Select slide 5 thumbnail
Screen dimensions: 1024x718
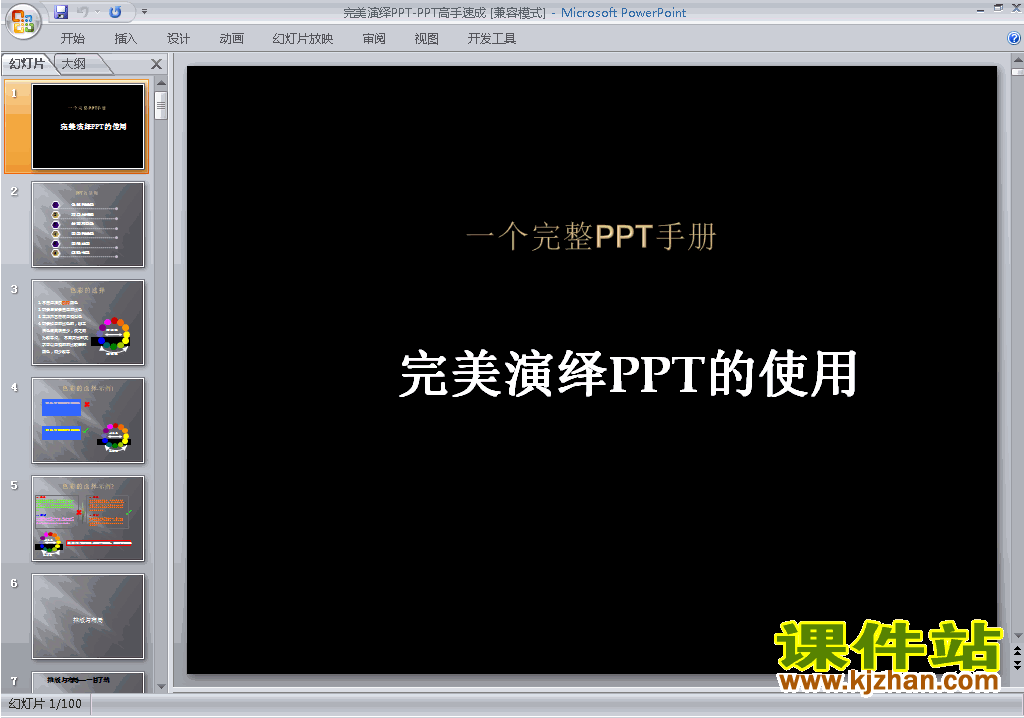pos(88,519)
